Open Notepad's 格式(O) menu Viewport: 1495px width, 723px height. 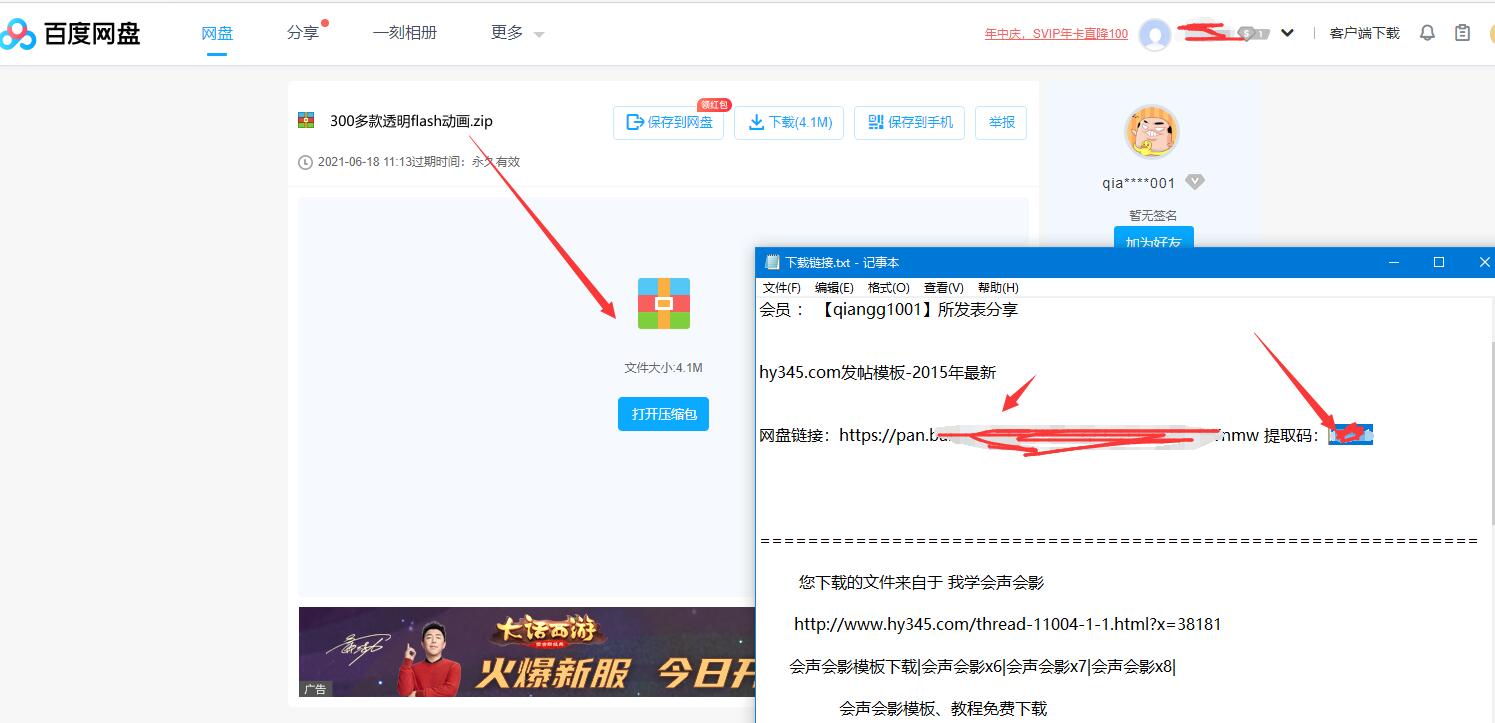click(889, 287)
